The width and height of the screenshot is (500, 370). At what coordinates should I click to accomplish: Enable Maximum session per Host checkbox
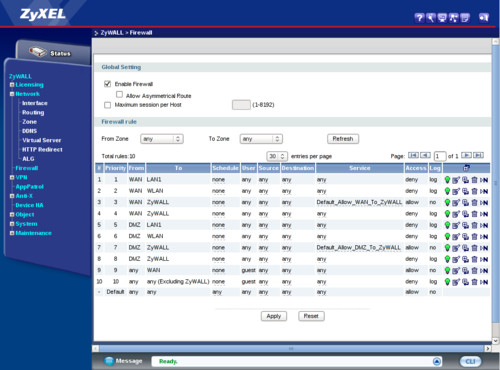107,105
